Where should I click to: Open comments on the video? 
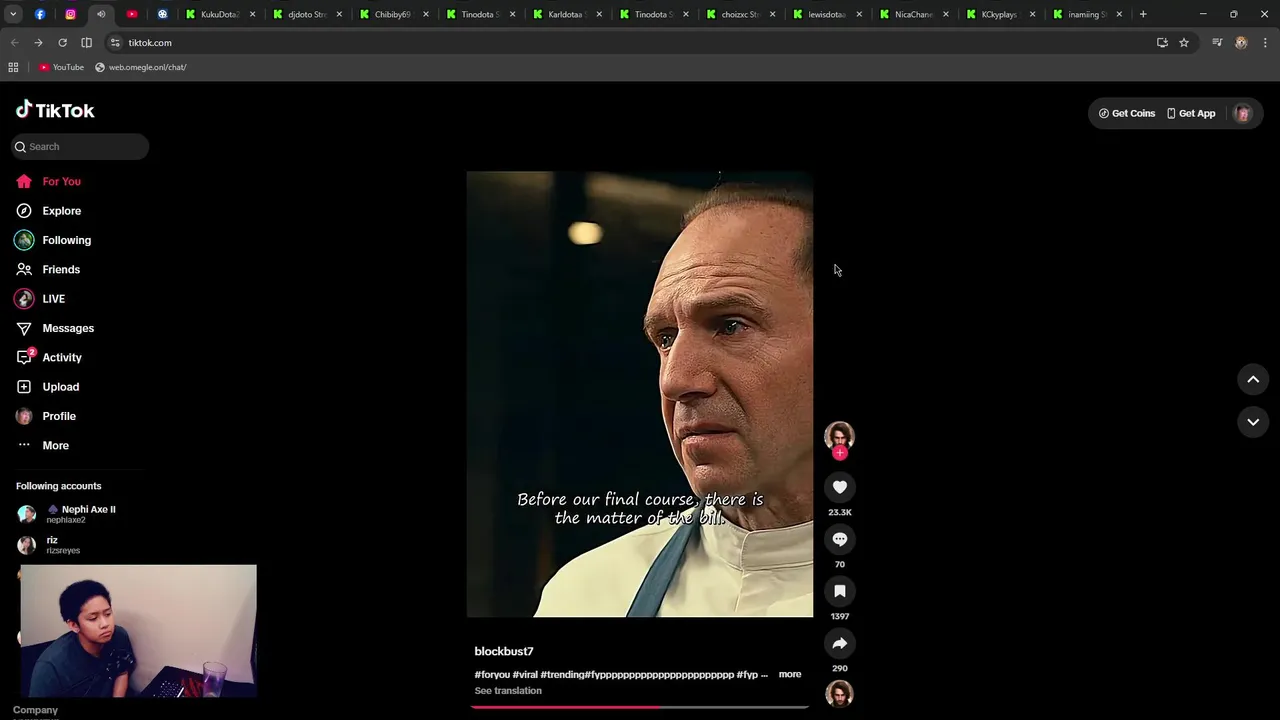click(840, 539)
